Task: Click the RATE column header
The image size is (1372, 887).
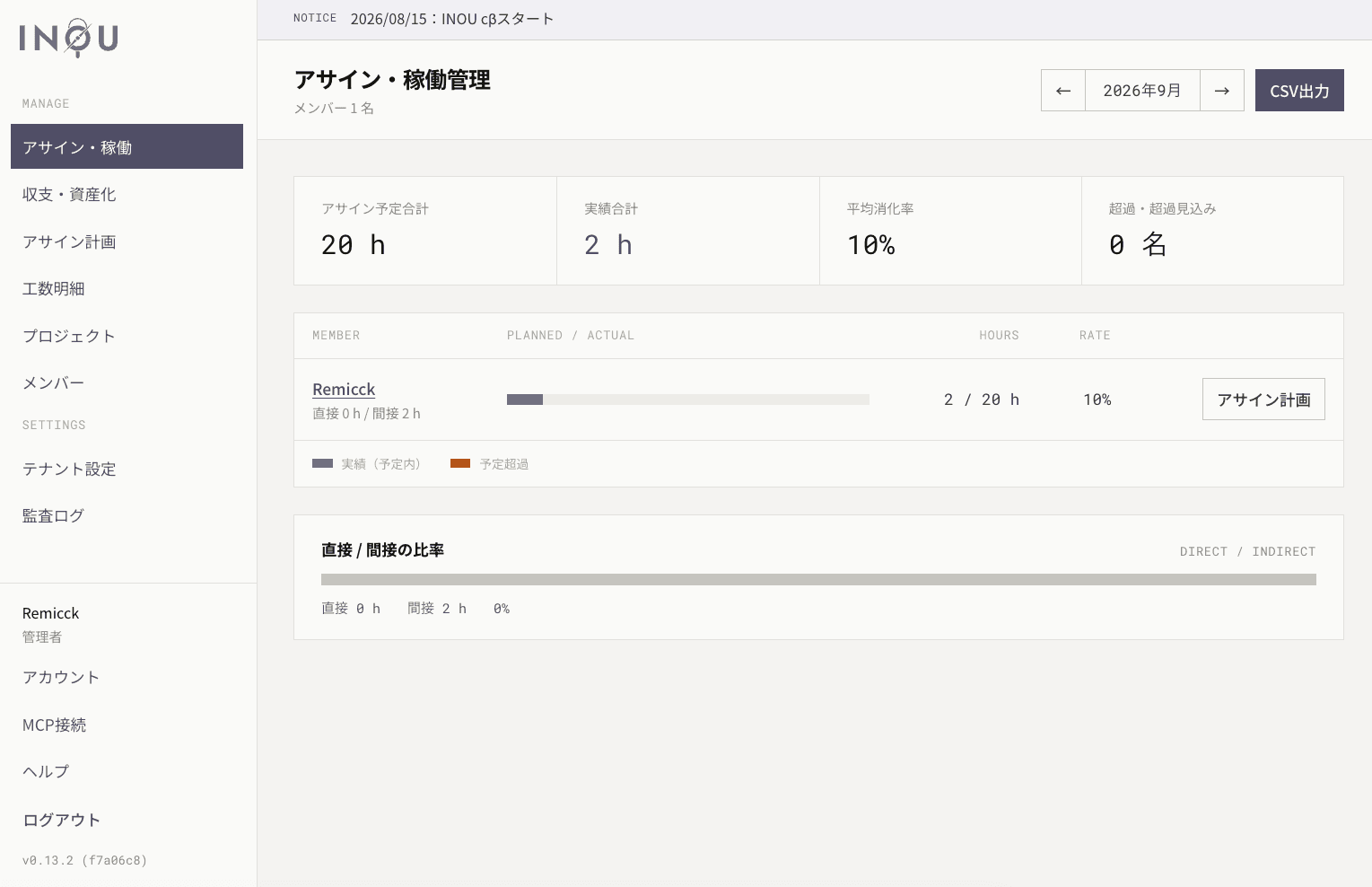Action: coord(1095,335)
